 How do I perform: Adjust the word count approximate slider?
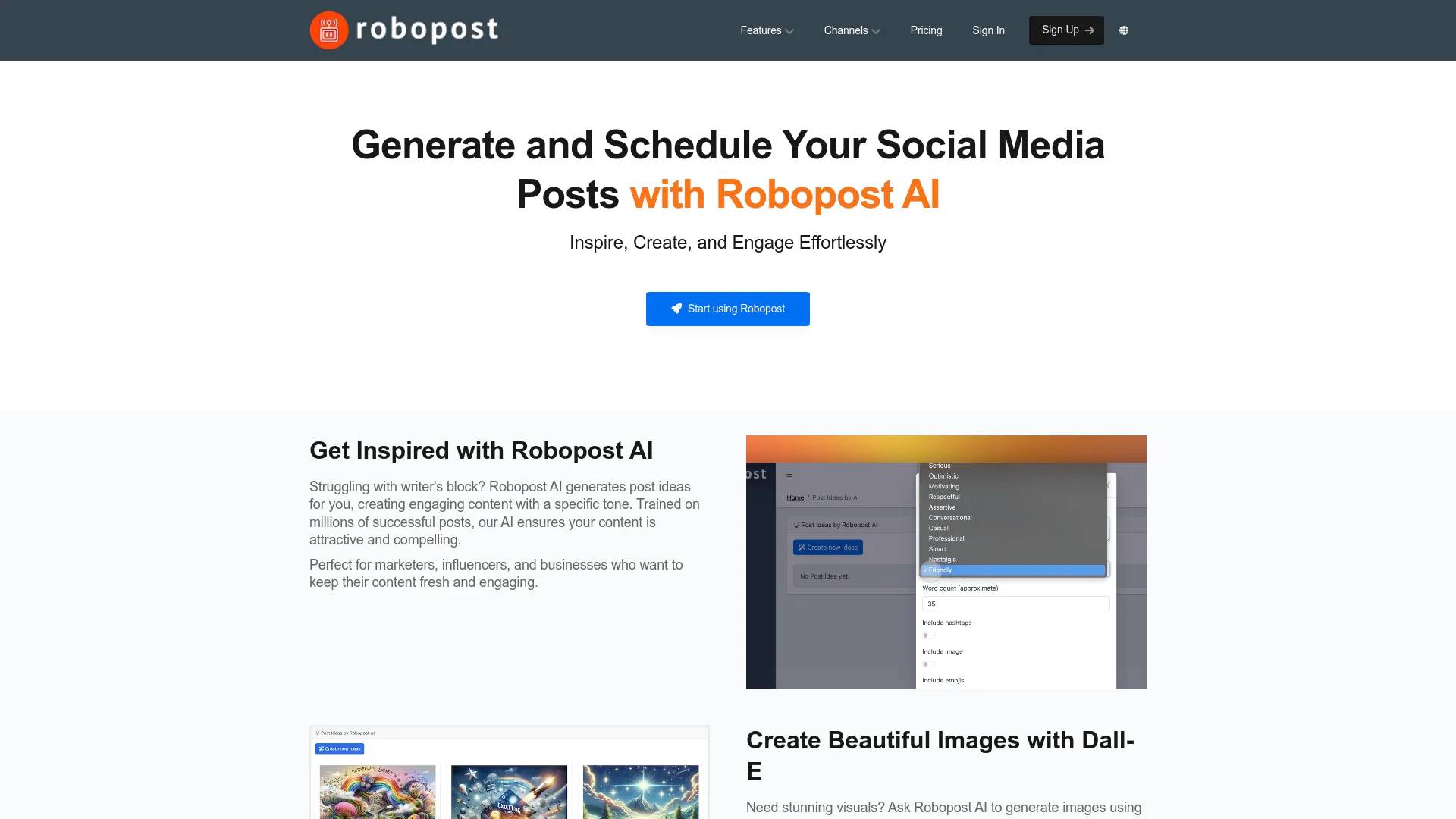tap(1012, 603)
